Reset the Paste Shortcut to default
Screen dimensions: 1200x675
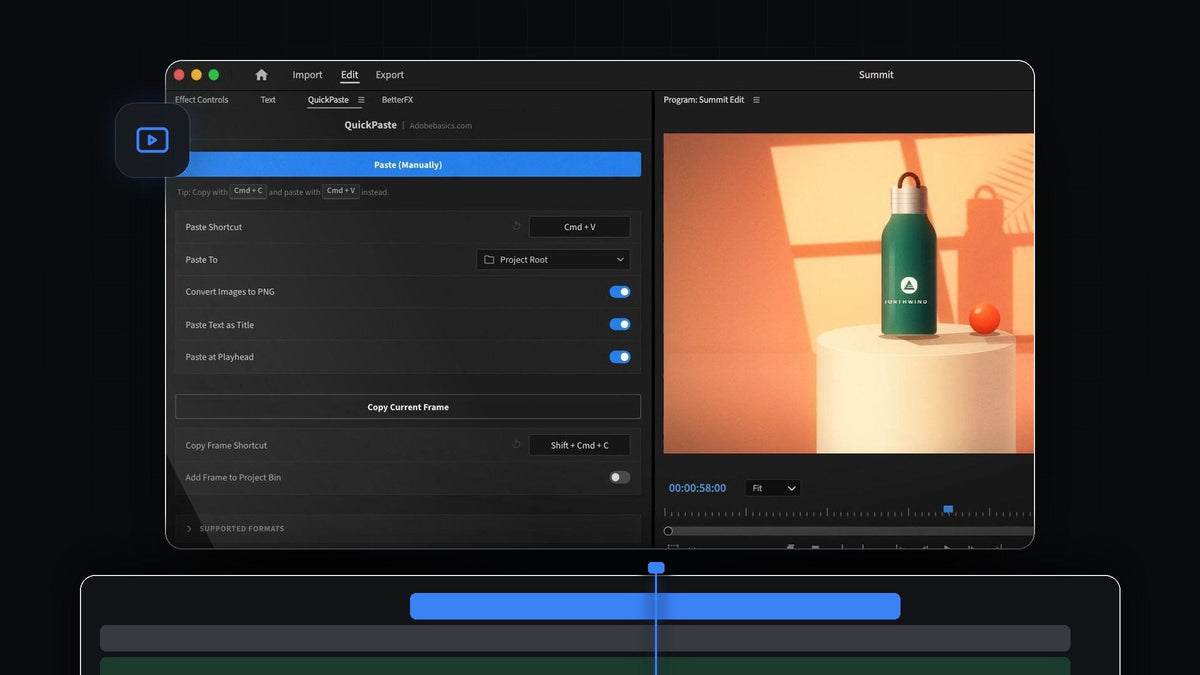pos(516,227)
